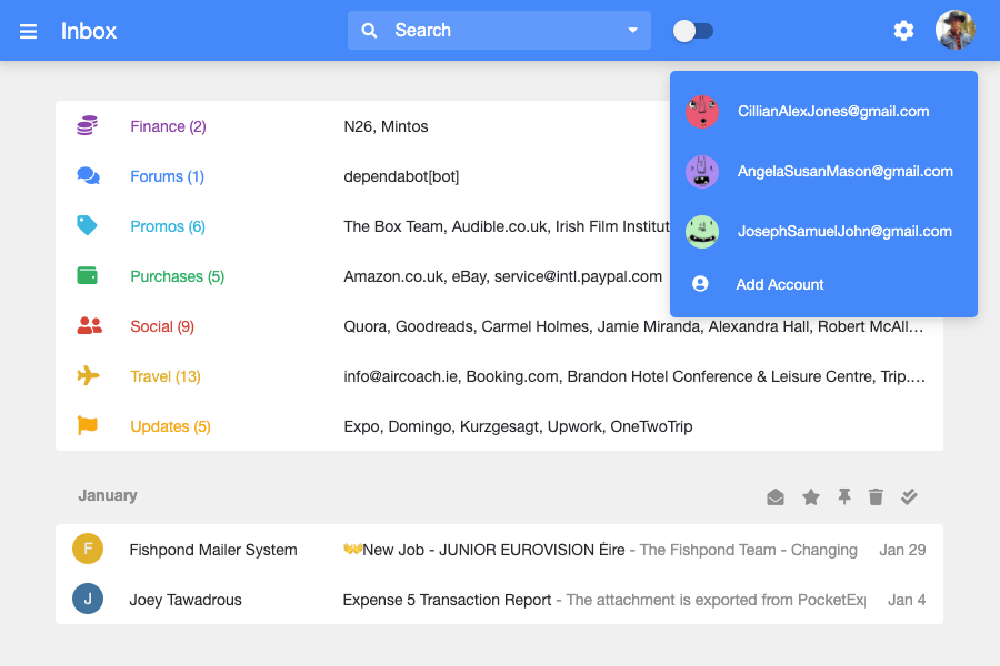The width and height of the screenshot is (1000, 666).
Task: Open the Settings gear
Action: [x=903, y=30]
